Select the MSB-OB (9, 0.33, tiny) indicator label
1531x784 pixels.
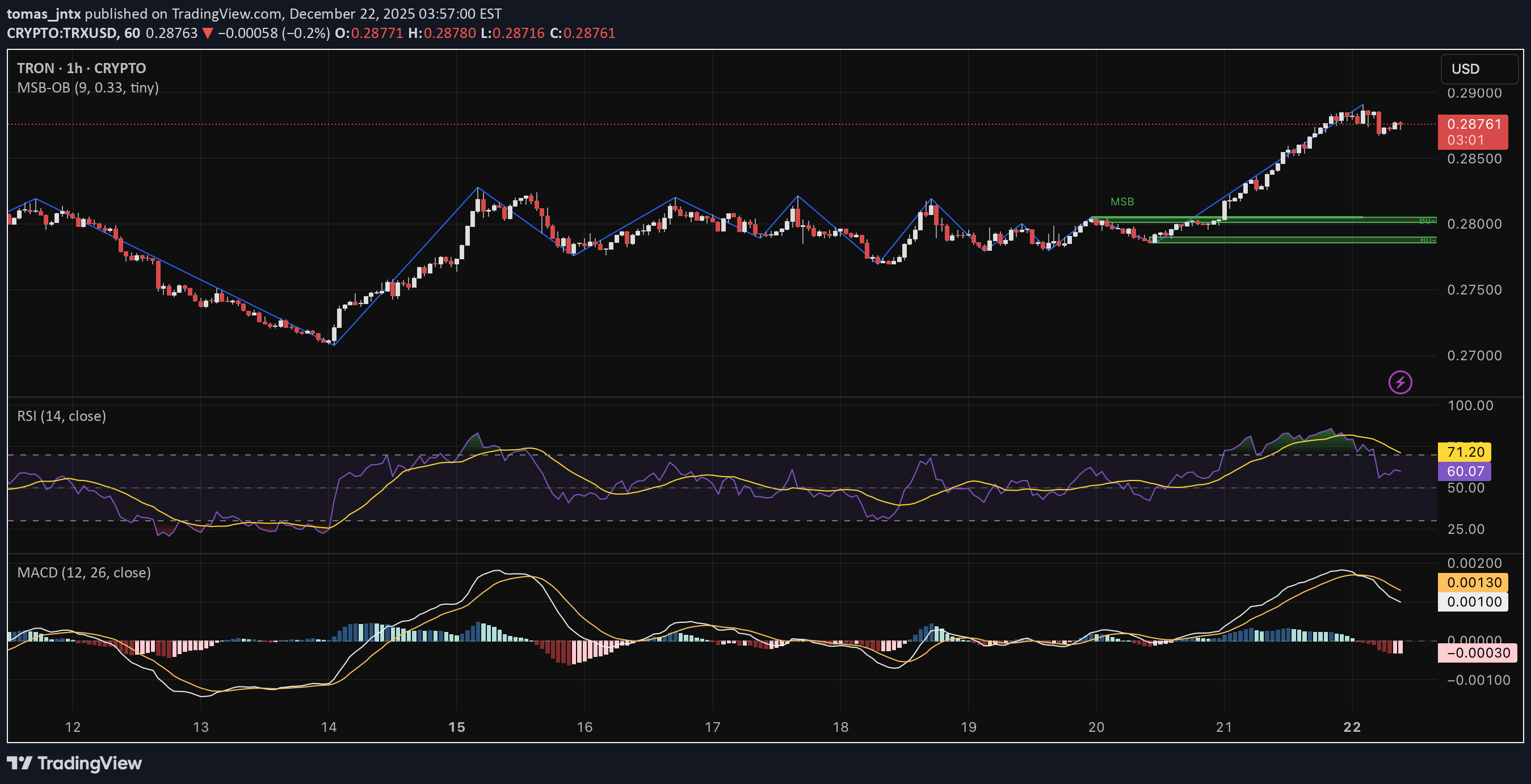[x=88, y=87]
